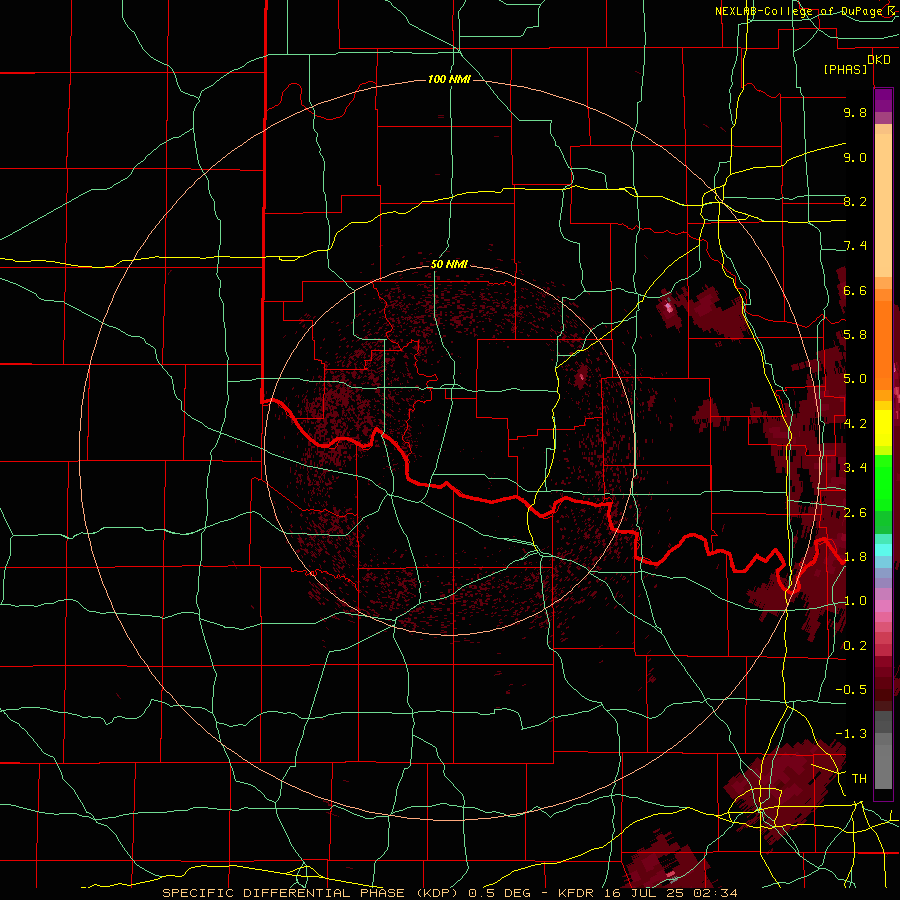Click the 50 NMI range ring label
Viewport: 900px width, 900px height.
point(449,264)
